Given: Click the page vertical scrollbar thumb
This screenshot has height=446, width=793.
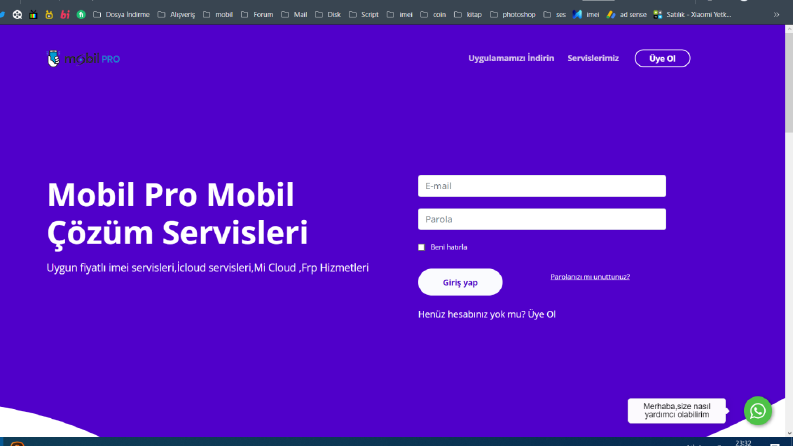Looking at the screenshot, I should [x=789, y=83].
